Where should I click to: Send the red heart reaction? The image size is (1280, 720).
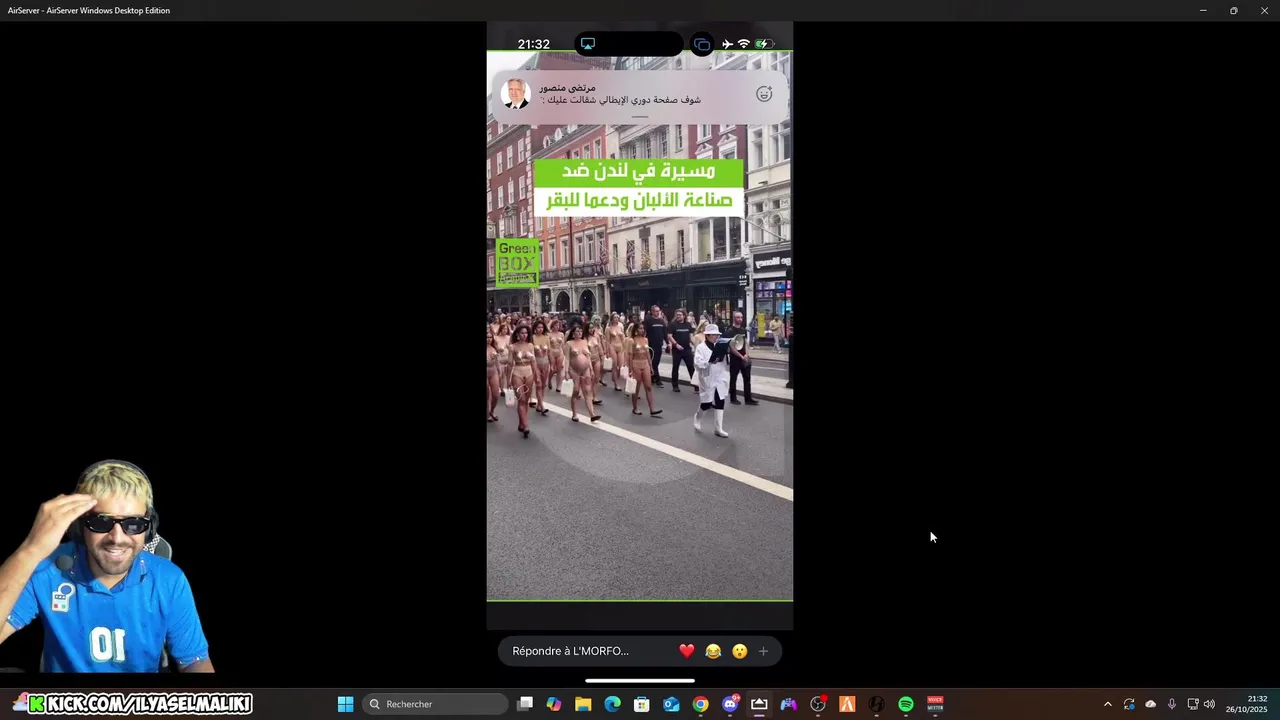[686, 651]
